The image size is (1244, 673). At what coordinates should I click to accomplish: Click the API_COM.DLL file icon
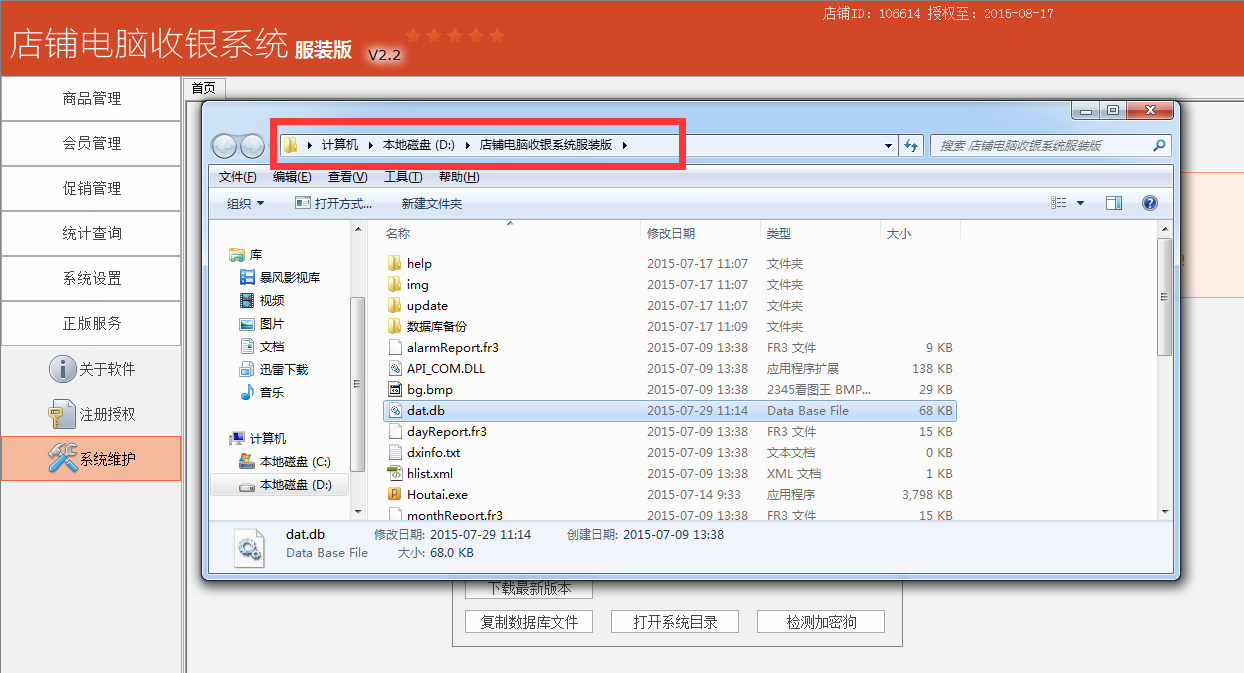[x=395, y=368]
